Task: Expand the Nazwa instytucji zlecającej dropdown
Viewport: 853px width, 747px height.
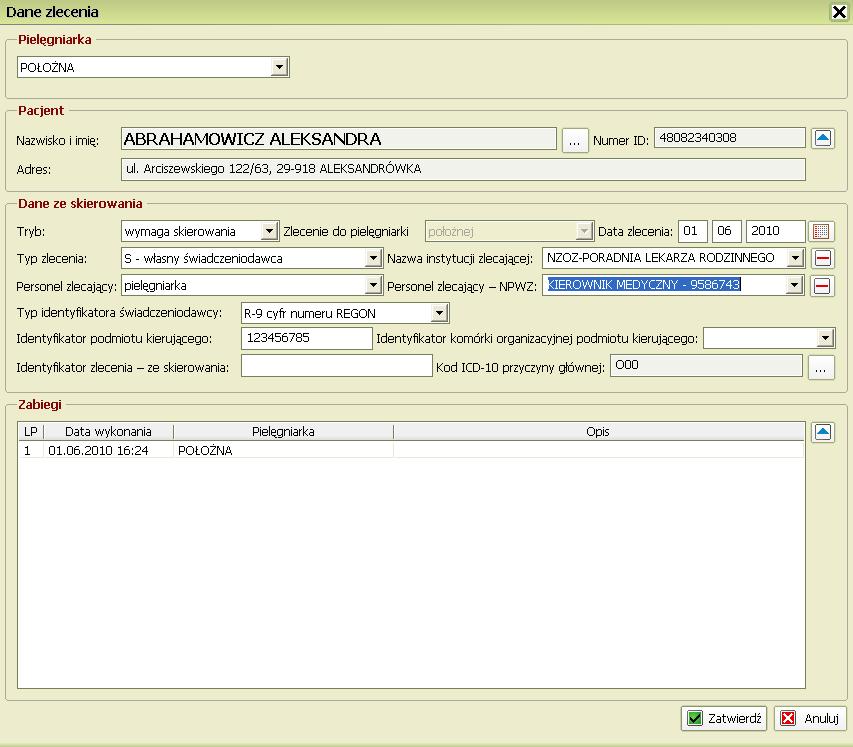Action: point(795,258)
